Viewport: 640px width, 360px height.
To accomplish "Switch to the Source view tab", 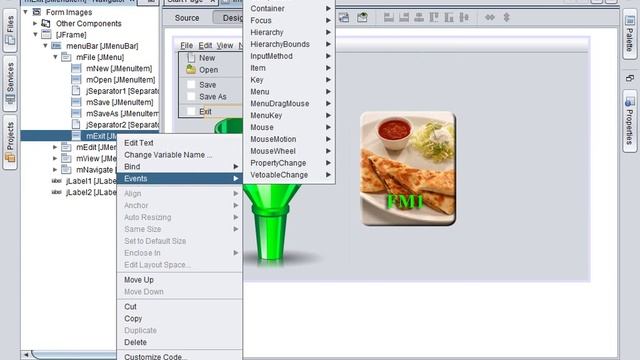I will click(x=187, y=18).
